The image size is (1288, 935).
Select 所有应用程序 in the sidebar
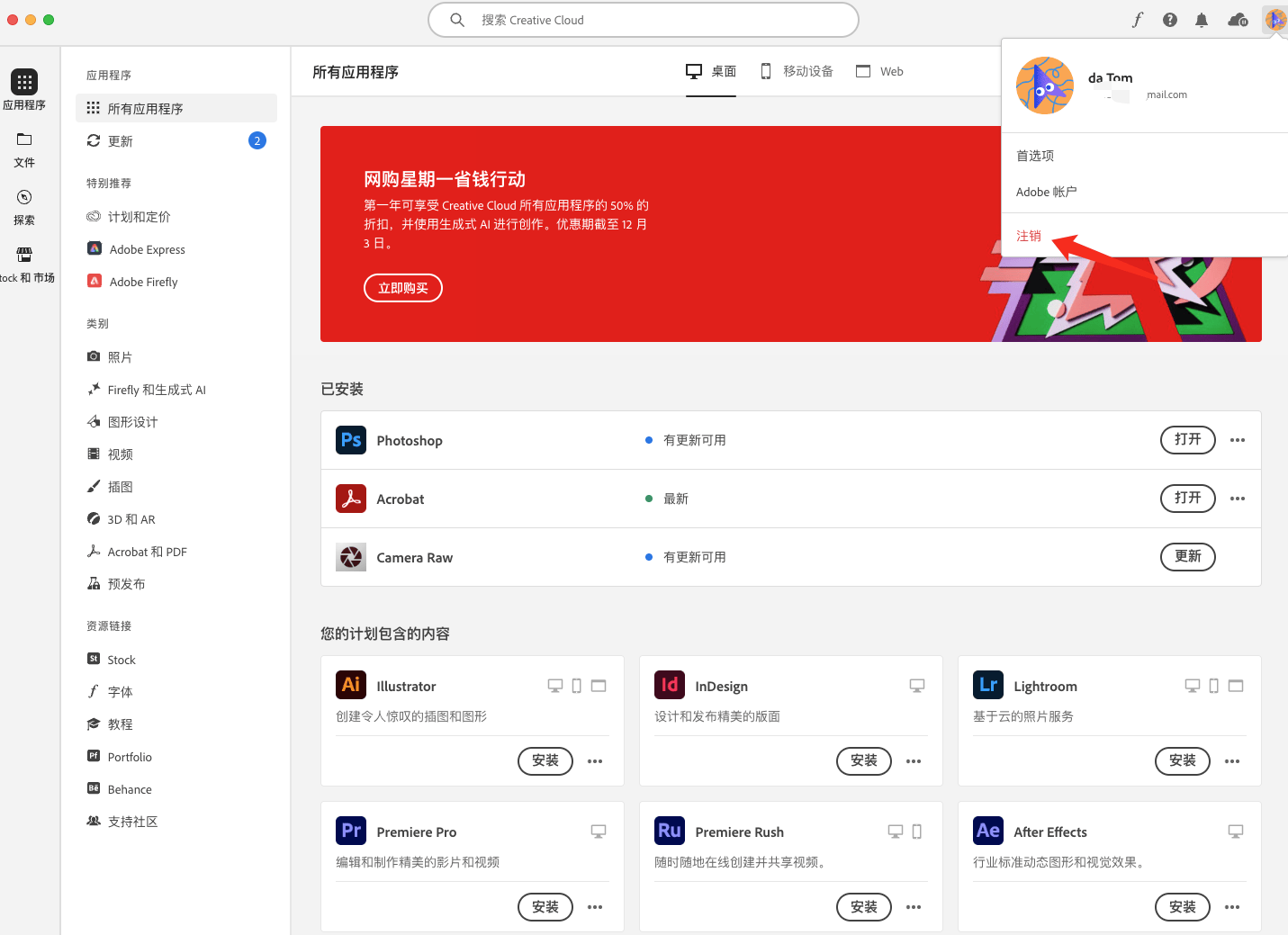(x=176, y=108)
